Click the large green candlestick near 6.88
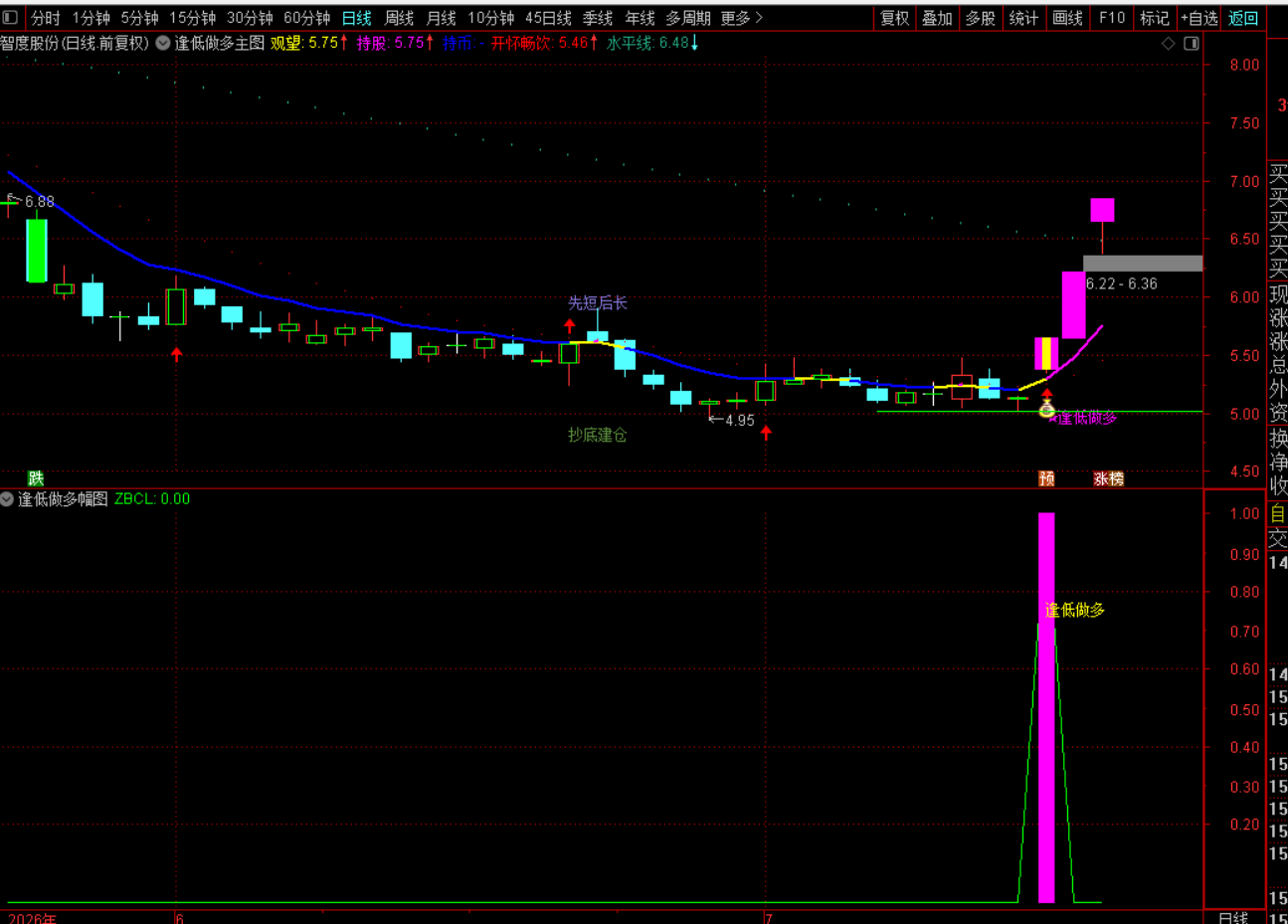 (x=36, y=251)
